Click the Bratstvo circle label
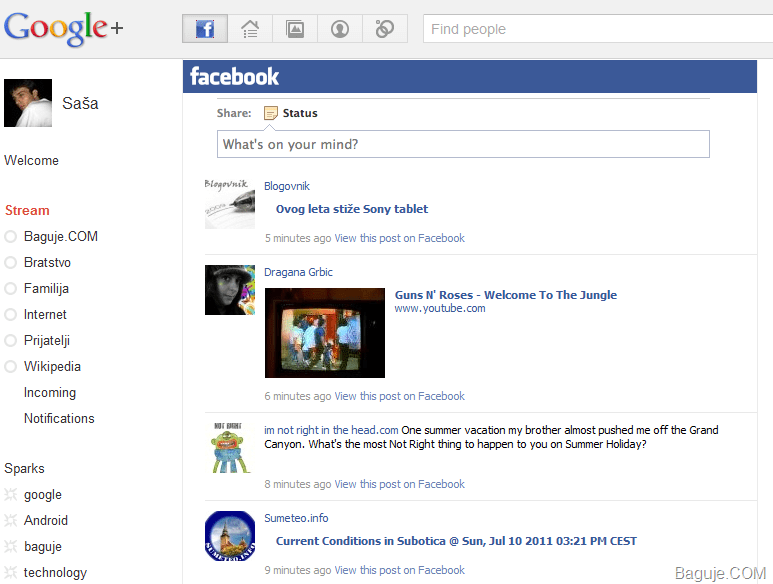The height and width of the screenshot is (584, 773). click(47, 263)
